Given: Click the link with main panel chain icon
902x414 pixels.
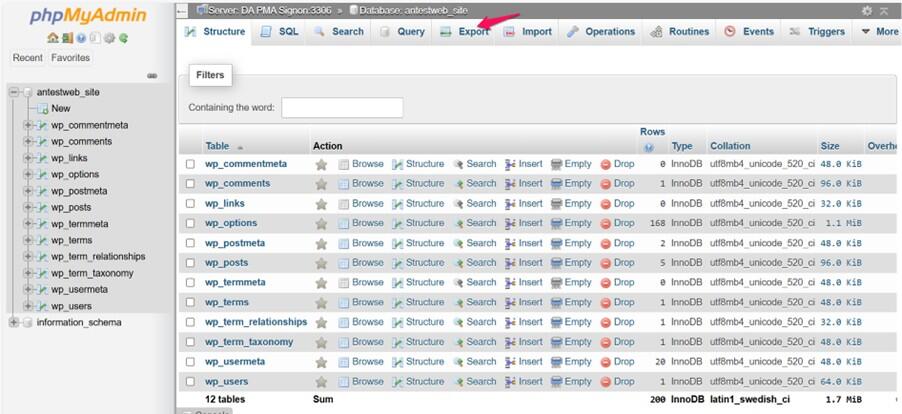Looking at the screenshot, I should click(152, 75).
